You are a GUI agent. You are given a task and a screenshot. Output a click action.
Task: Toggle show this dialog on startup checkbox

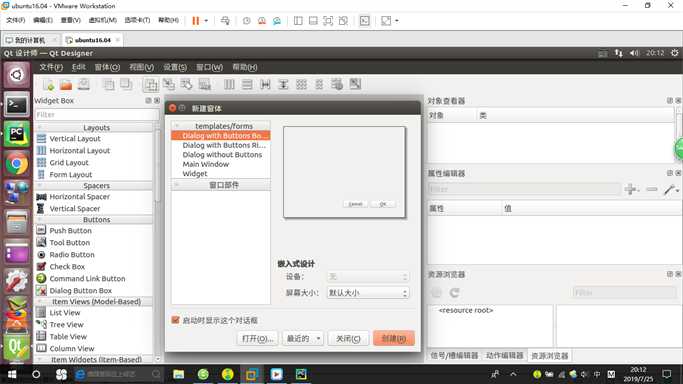pos(176,320)
